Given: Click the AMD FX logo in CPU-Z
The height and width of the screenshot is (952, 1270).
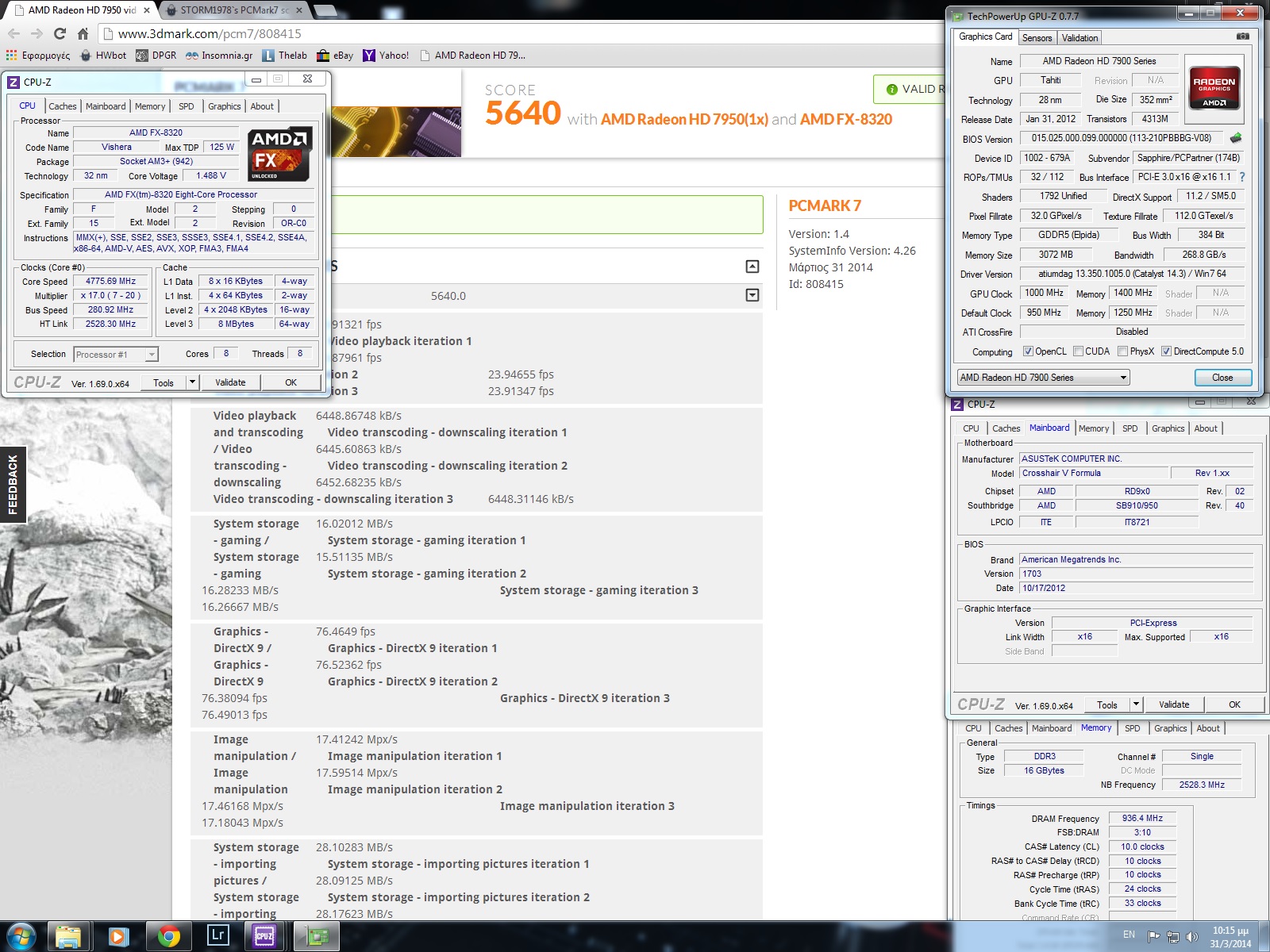Looking at the screenshot, I should tap(279, 154).
